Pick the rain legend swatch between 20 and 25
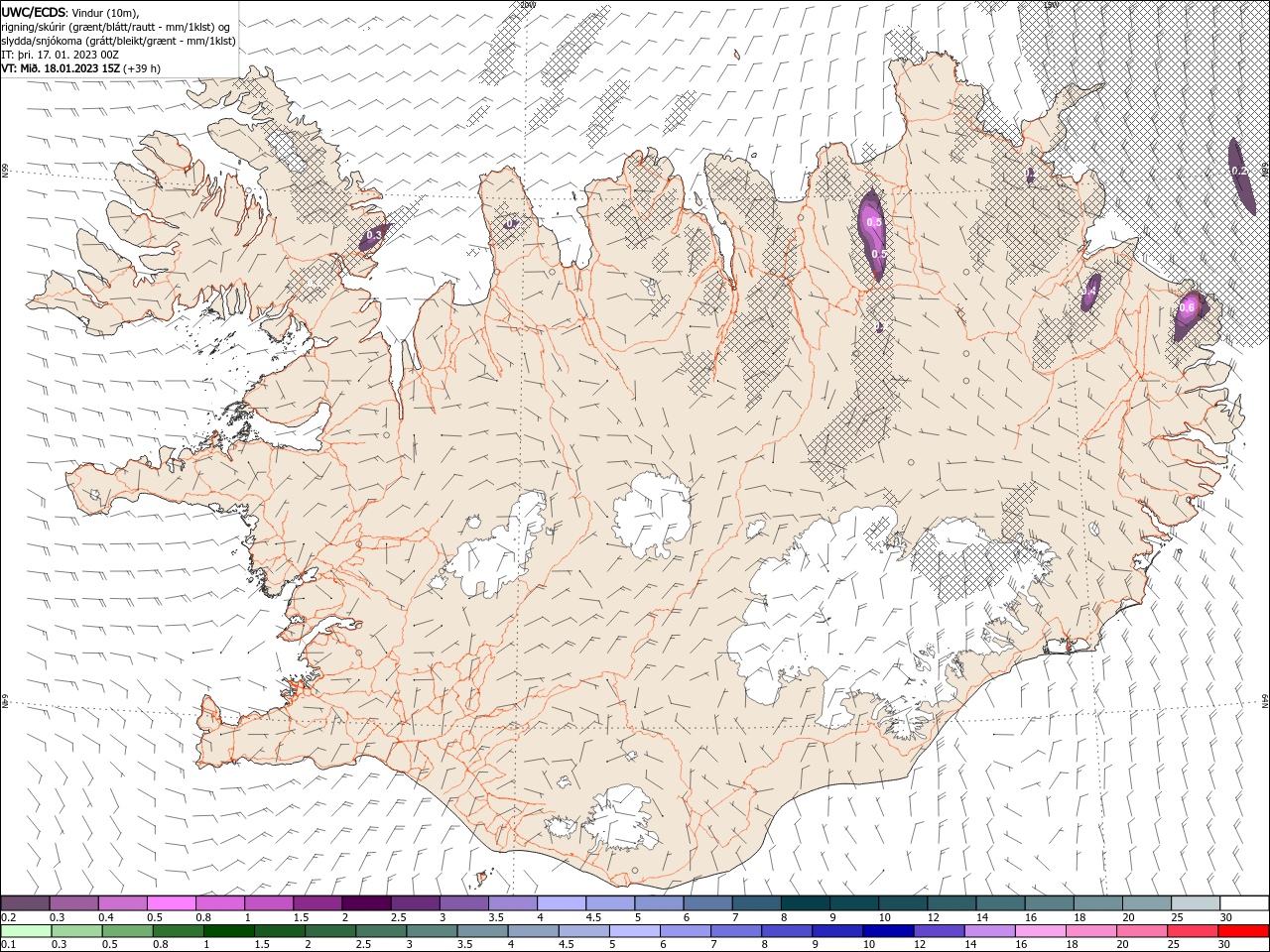 pyautogui.click(x=1141, y=931)
